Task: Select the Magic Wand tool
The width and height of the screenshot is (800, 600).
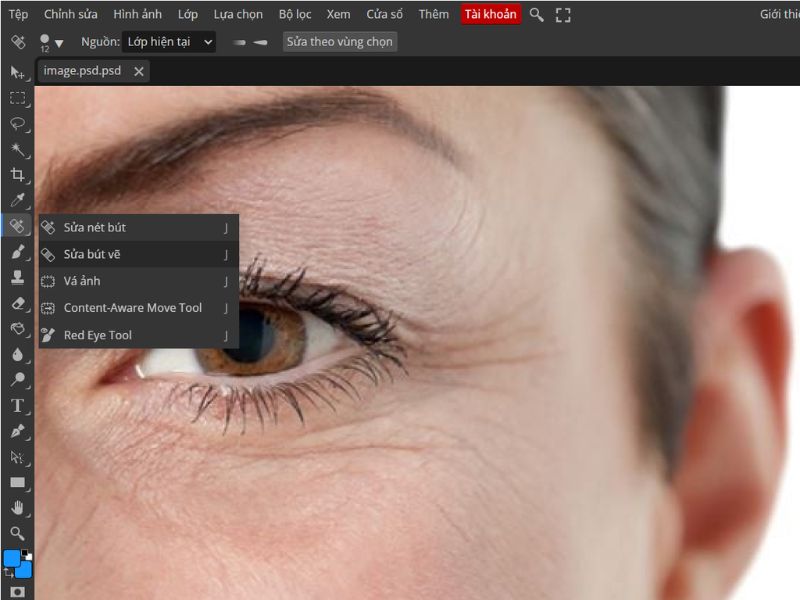Action: (17, 149)
